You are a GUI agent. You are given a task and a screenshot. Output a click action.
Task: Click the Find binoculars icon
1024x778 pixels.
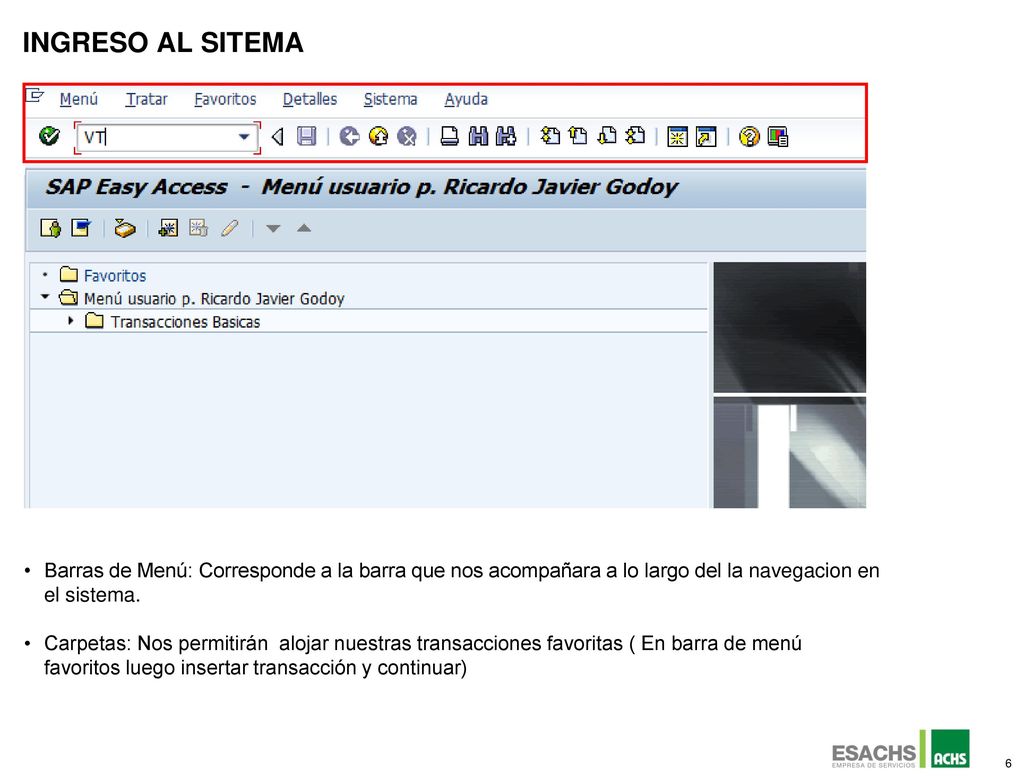click(478, 137)
